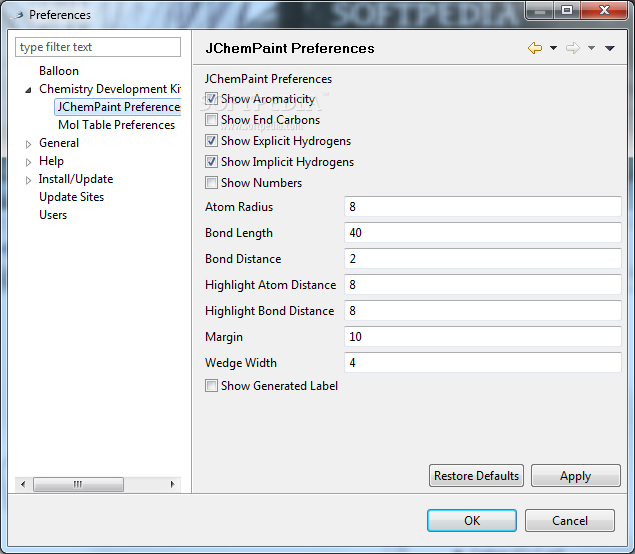The image size is (635, 554).
Task: Click the Highlight Atom Distance field
Action: tap(483, 285)
